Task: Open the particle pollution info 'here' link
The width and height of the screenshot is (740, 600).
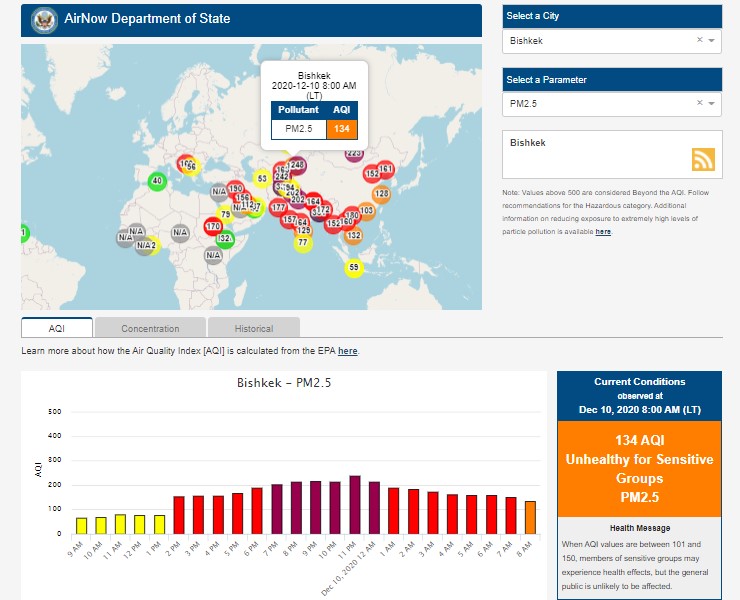Action: pyautogui.click(x=603, y=232)
